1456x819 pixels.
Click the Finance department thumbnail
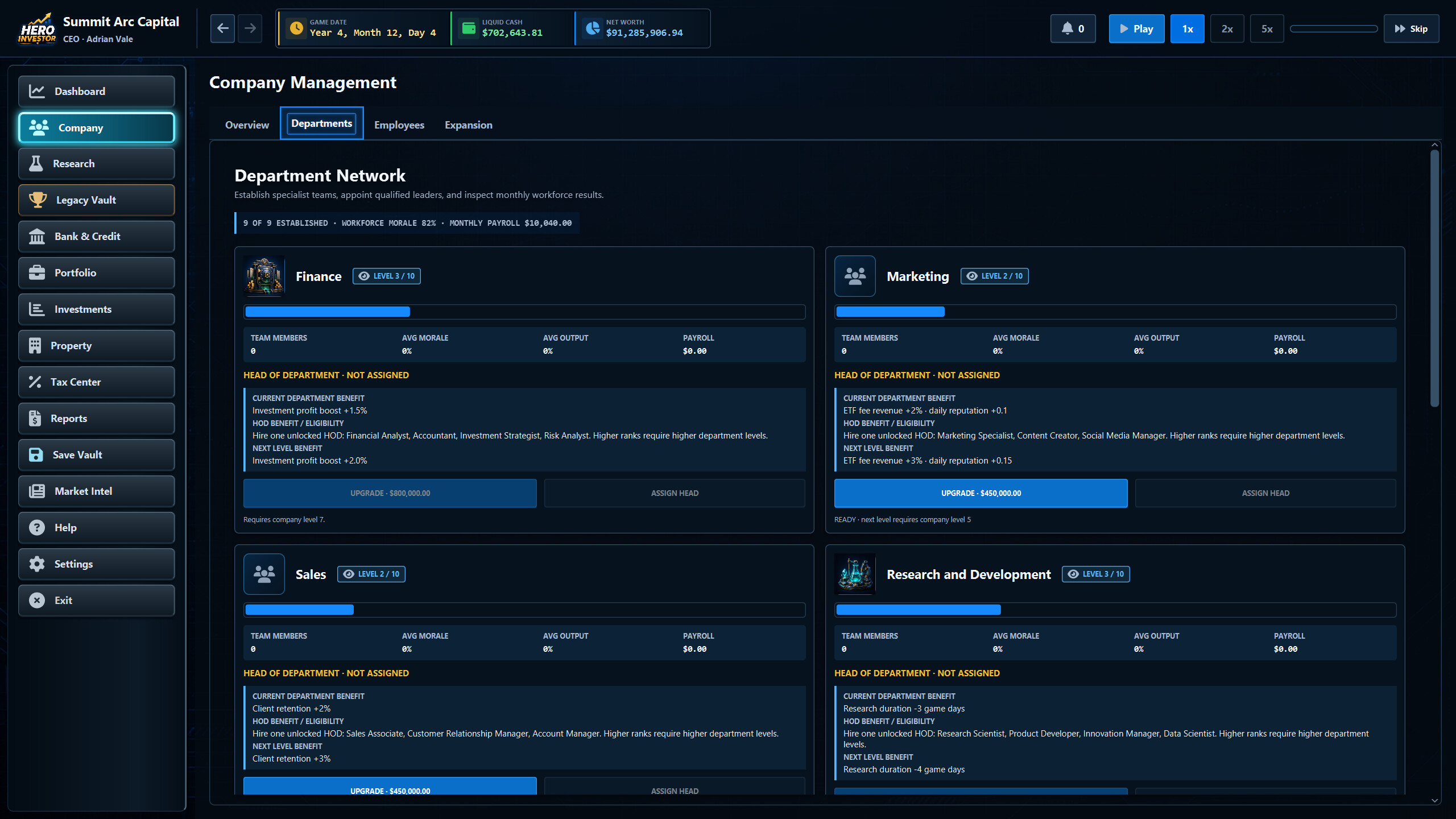[264, 276]
